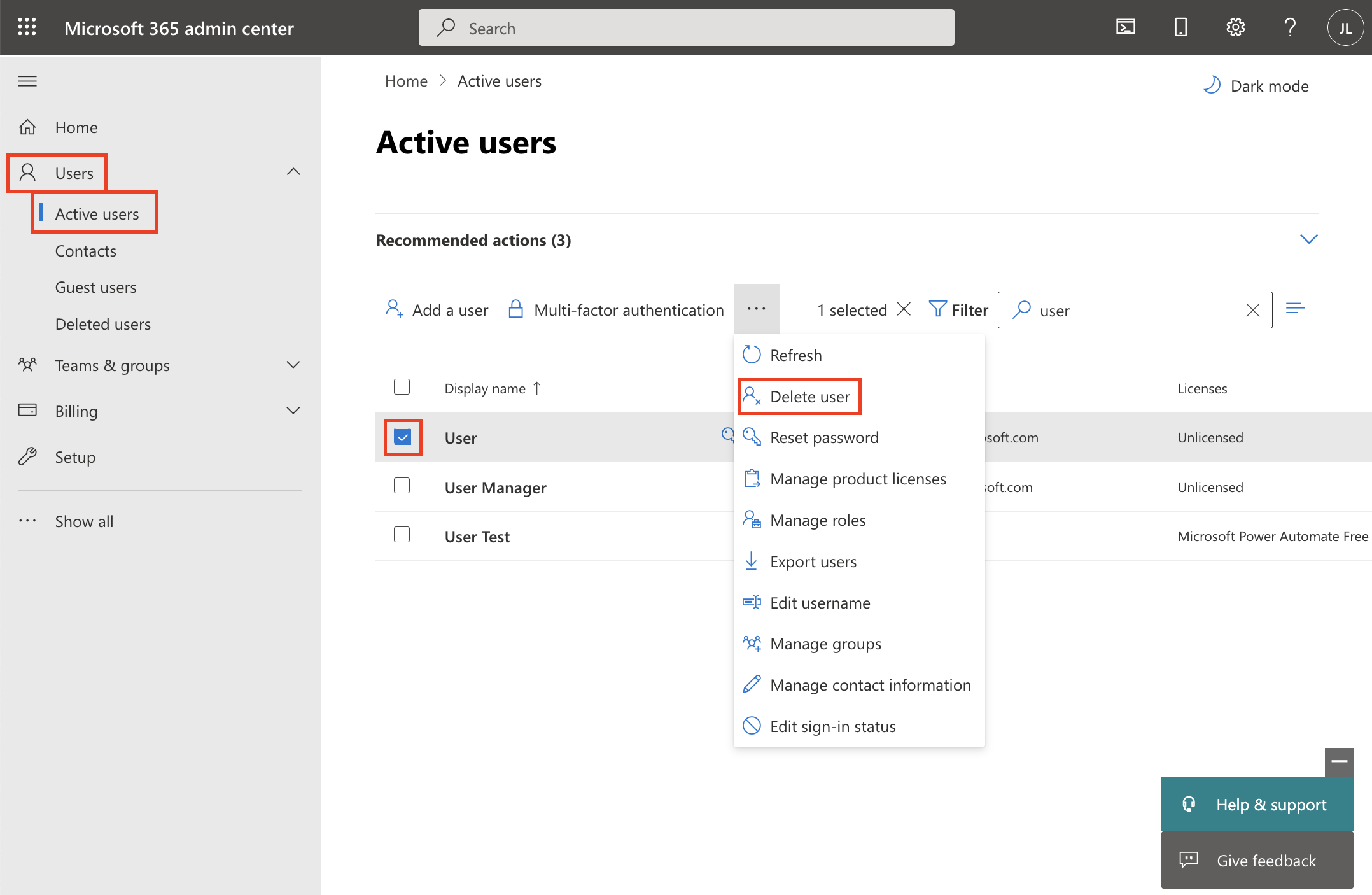Image resolution: width=1372 pixels, height=895 pixels.
Task: Open Multi-factor authentication
Action: point(616,309)
